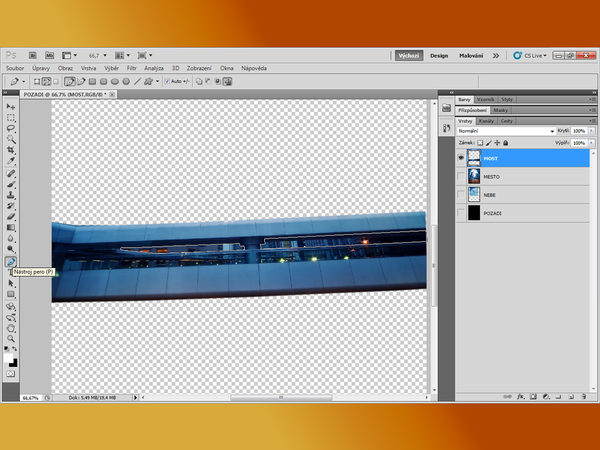Viewport: 600px width, 450px height.
Task: Select the Crop tool
Action: pos(11,150)
